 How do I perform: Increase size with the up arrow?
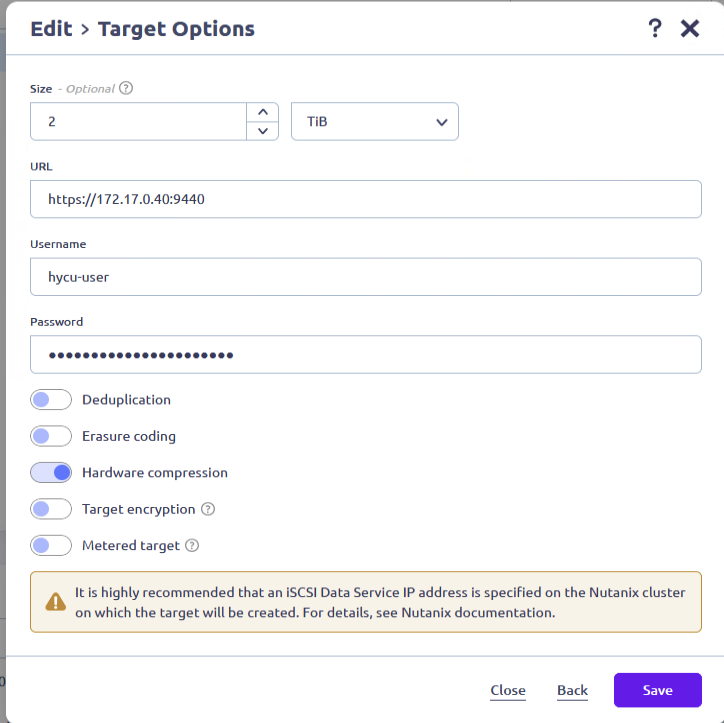[x=262, y=112]
